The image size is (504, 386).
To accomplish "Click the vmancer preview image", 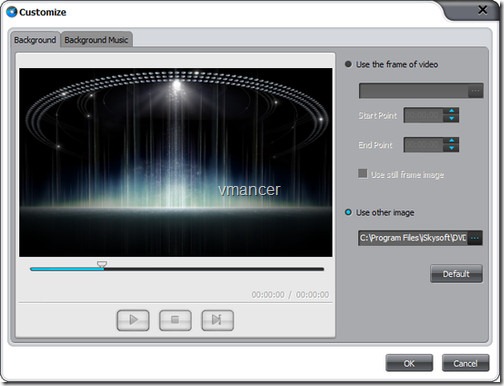I will tap(176, 162).
